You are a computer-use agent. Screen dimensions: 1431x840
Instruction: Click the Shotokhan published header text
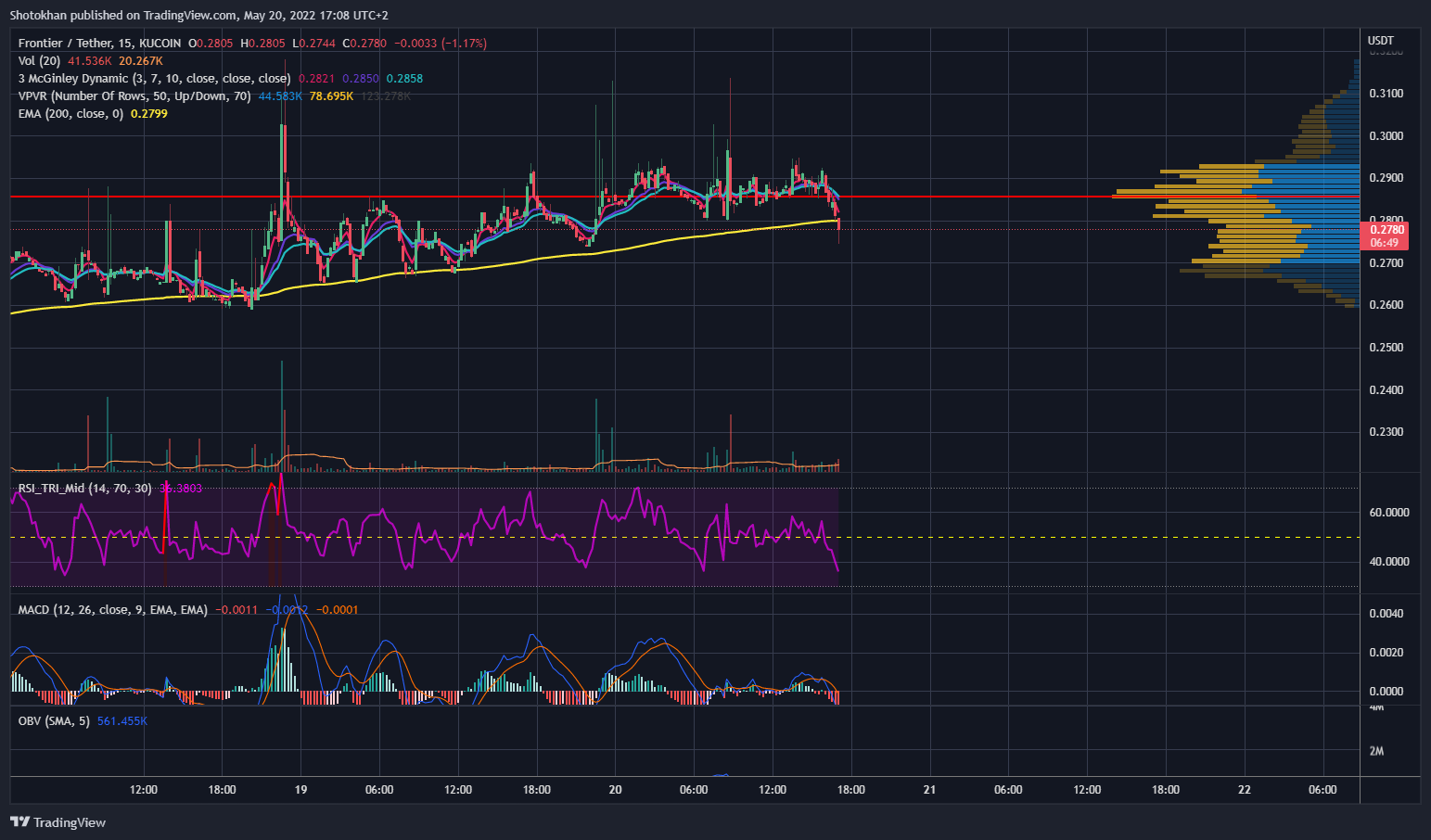click(198, 16)
